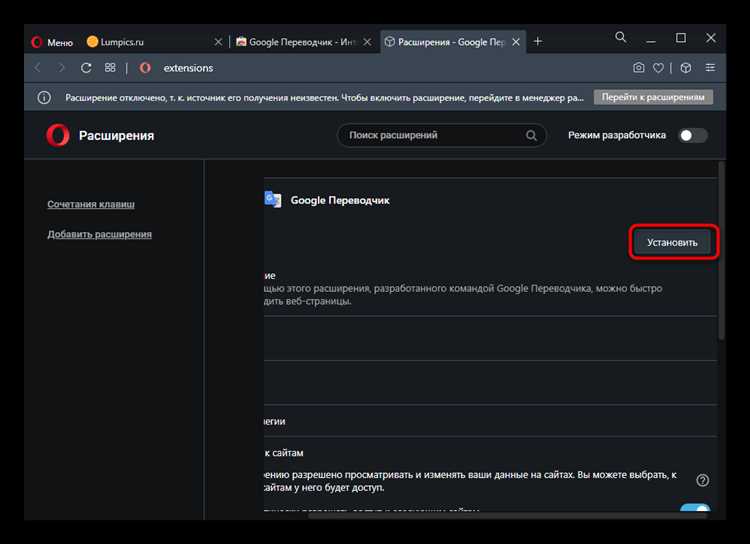Click Перейти к расширениям button
Screen dimensions: 750x544
[653, 97]
